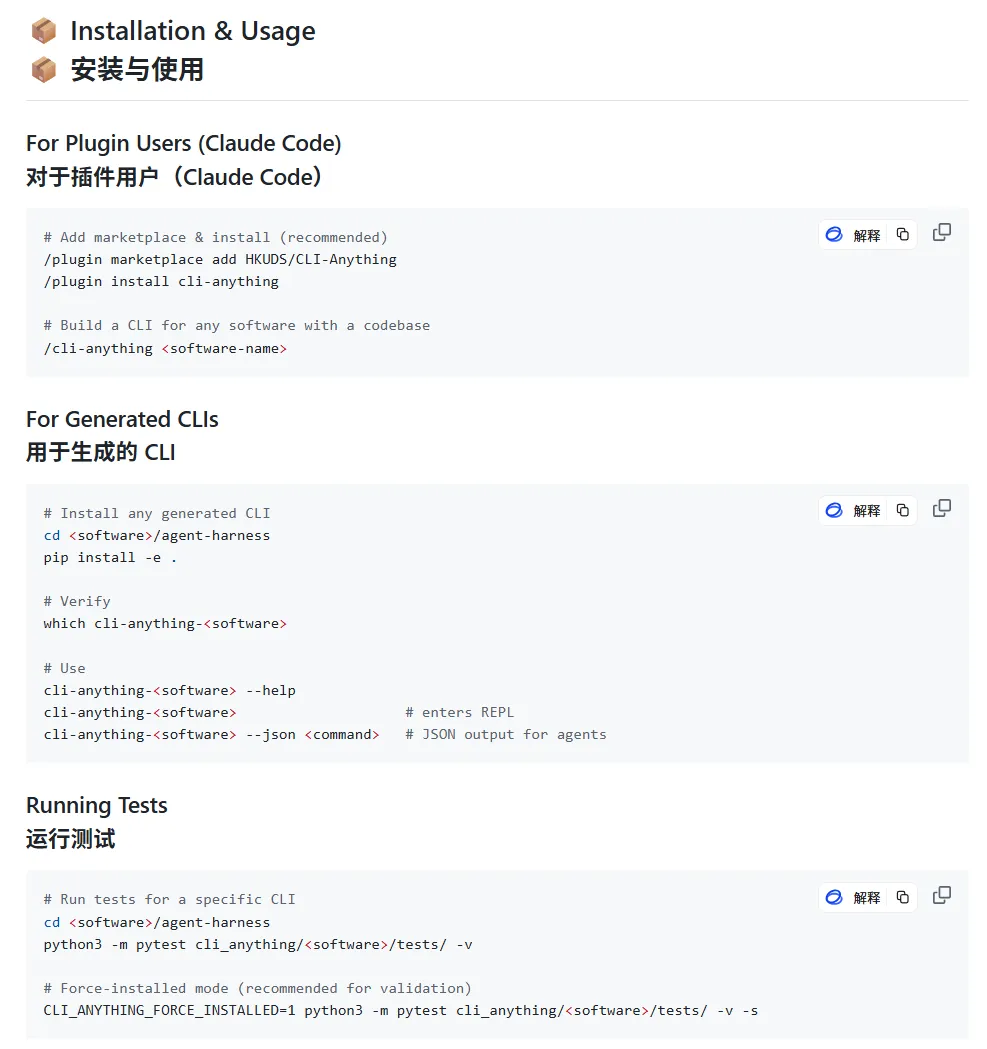
Task: Click the For Plugin Users (Claude Code) heading
Action: point(183,143)
